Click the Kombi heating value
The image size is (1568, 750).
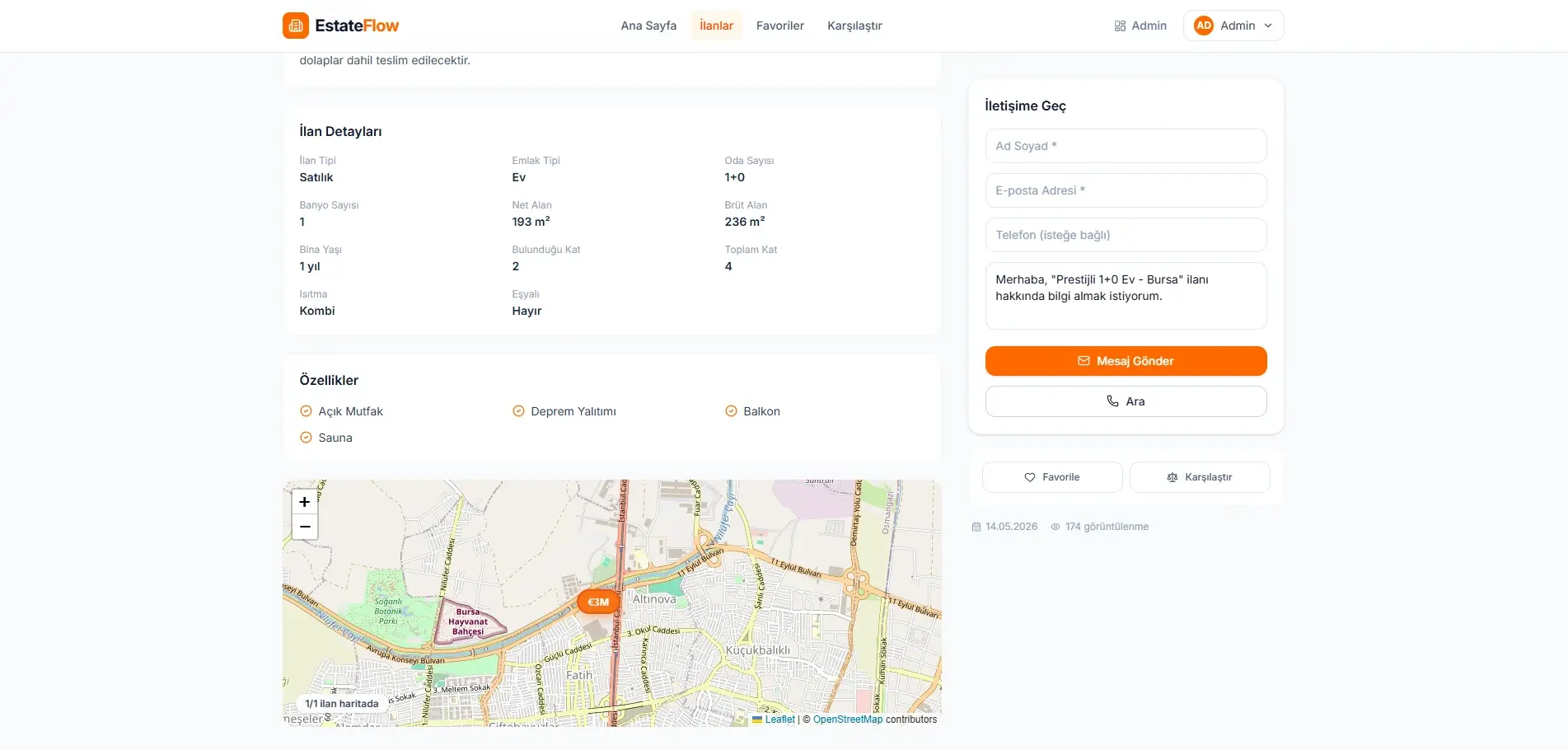pyautogui.click(x=317, y=311)
